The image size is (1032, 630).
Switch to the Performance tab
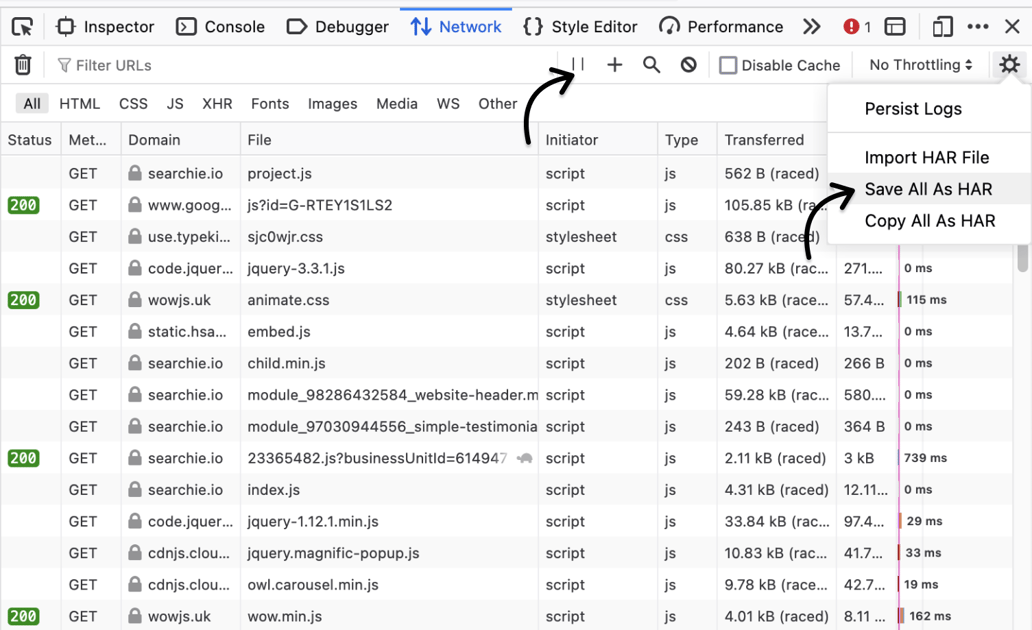coord(721,27)
